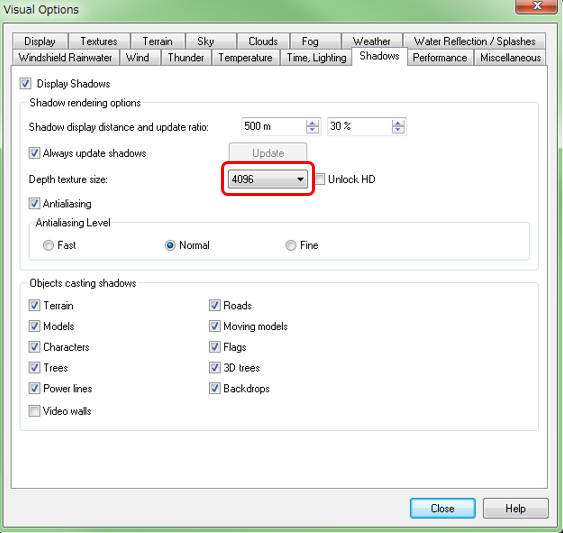Go to the Water Reflection / Splashes tab
This screenshot has height=533, width=563.
tap(474, 41)
